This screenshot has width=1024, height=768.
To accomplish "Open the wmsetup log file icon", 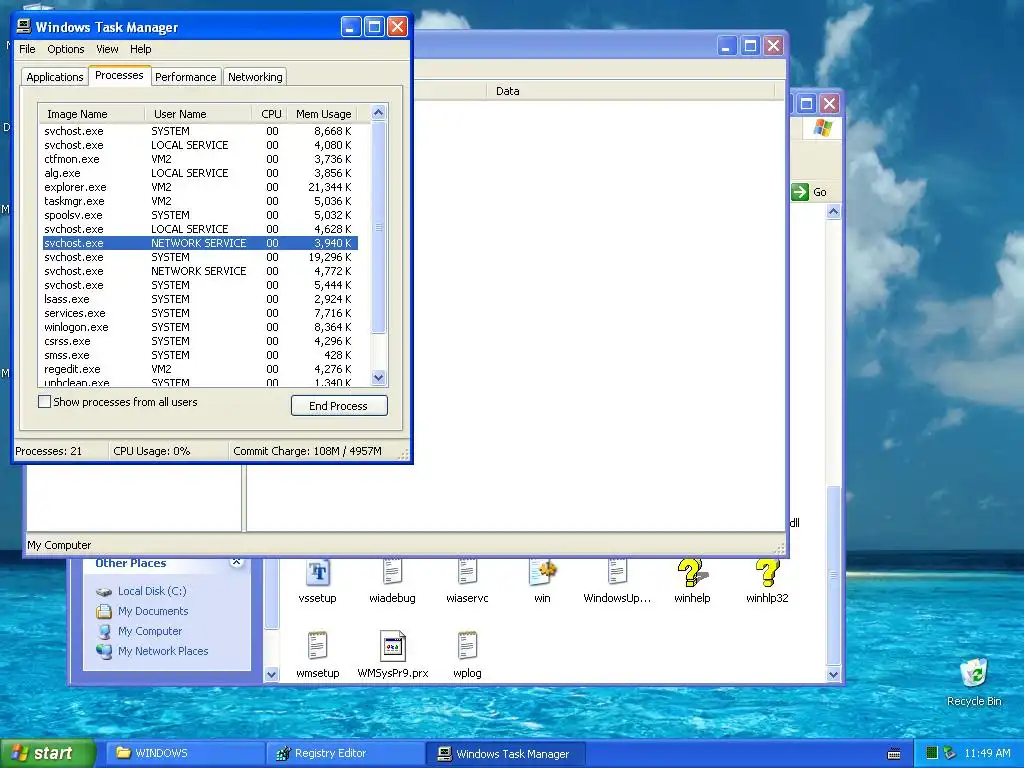I will tap(317, 646).
